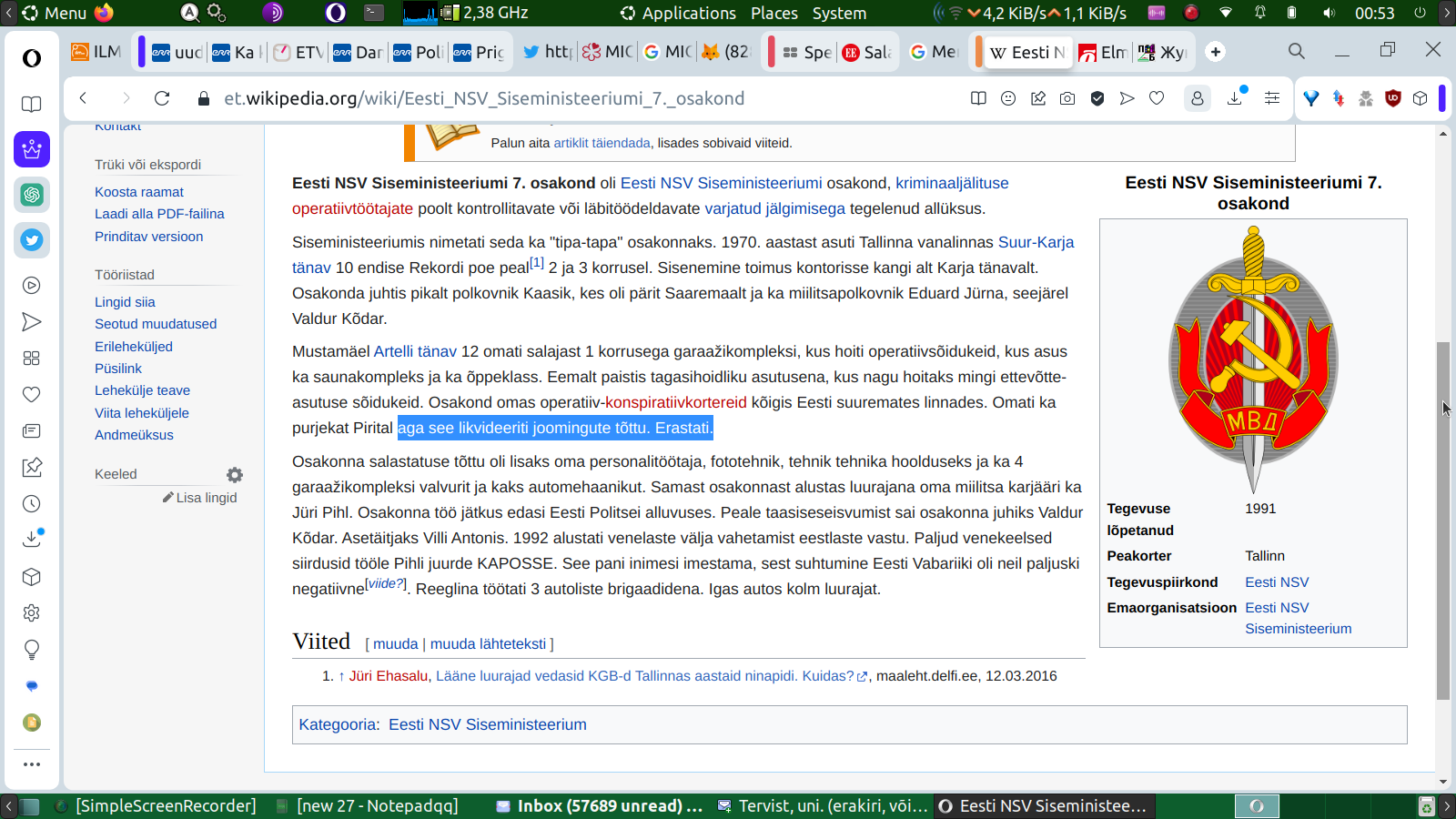Viewport: 1456px width, 819px height.
Task: Open 'Seotud muudatused' link
Action: [156, 324]
